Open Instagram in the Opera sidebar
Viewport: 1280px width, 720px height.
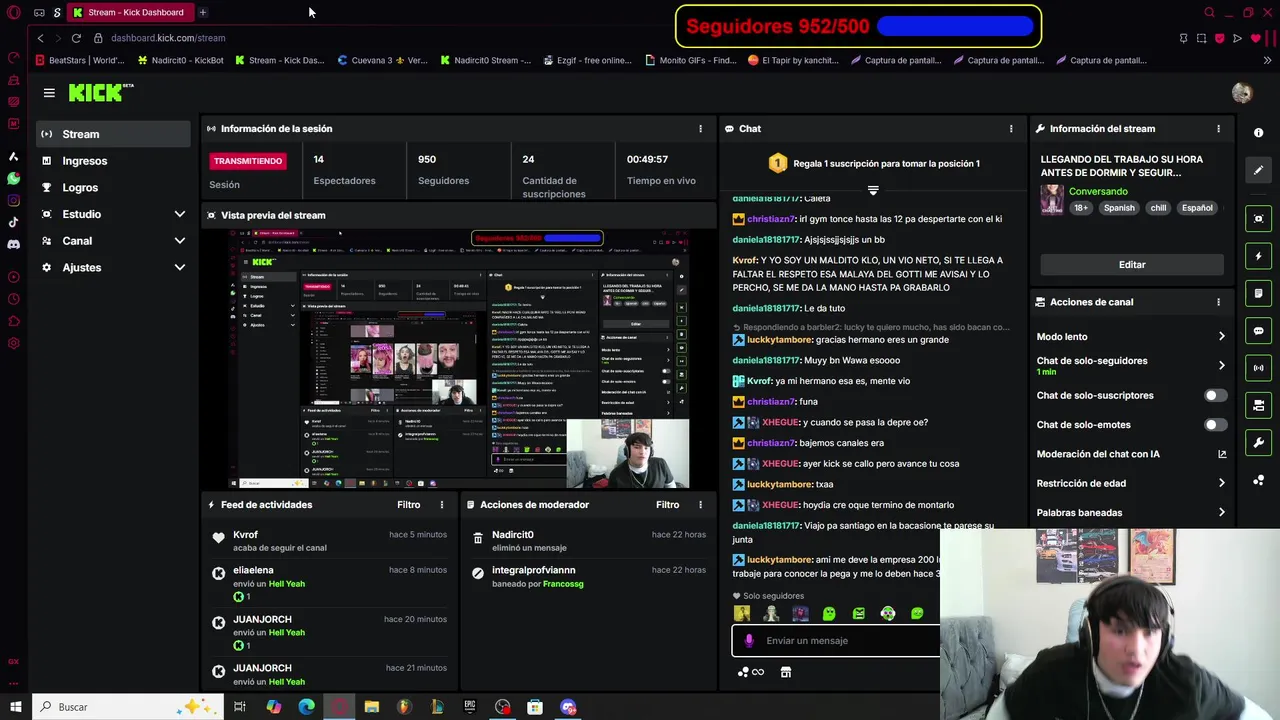[13, 200]
